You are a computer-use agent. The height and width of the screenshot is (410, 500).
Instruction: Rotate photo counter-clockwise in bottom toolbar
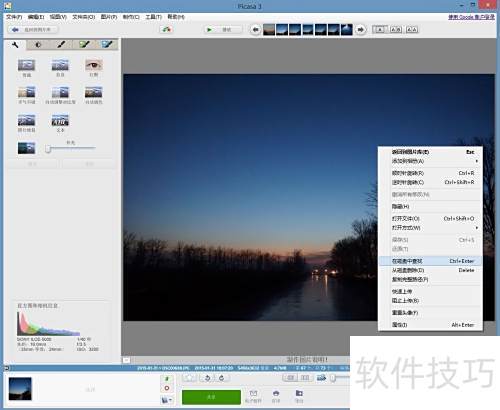point(207,378)
